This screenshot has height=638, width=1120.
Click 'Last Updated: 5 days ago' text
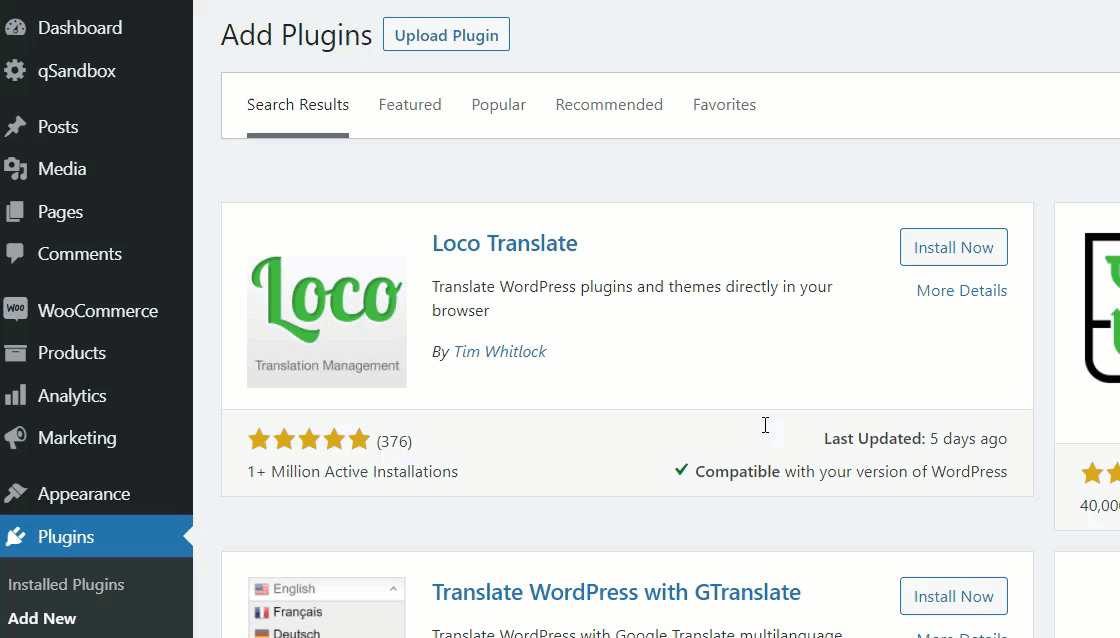click(915, 439)
